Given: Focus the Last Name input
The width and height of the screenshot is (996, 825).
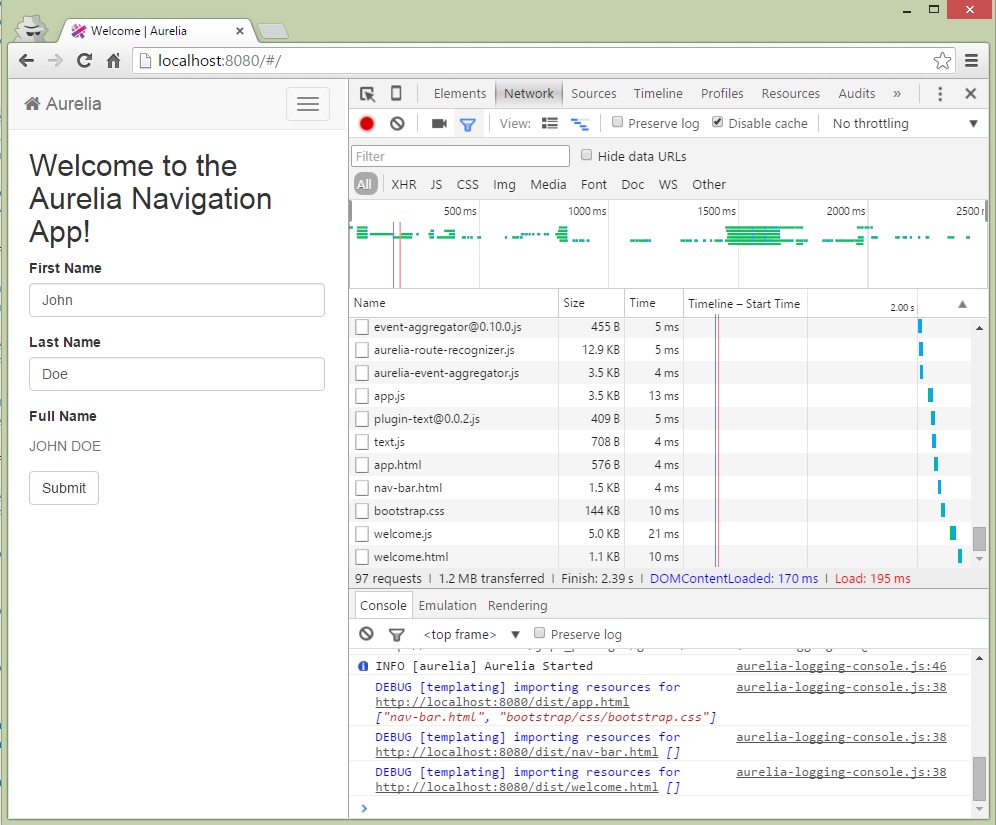Looking at the screenshot, I should click(x=177, y=374).
